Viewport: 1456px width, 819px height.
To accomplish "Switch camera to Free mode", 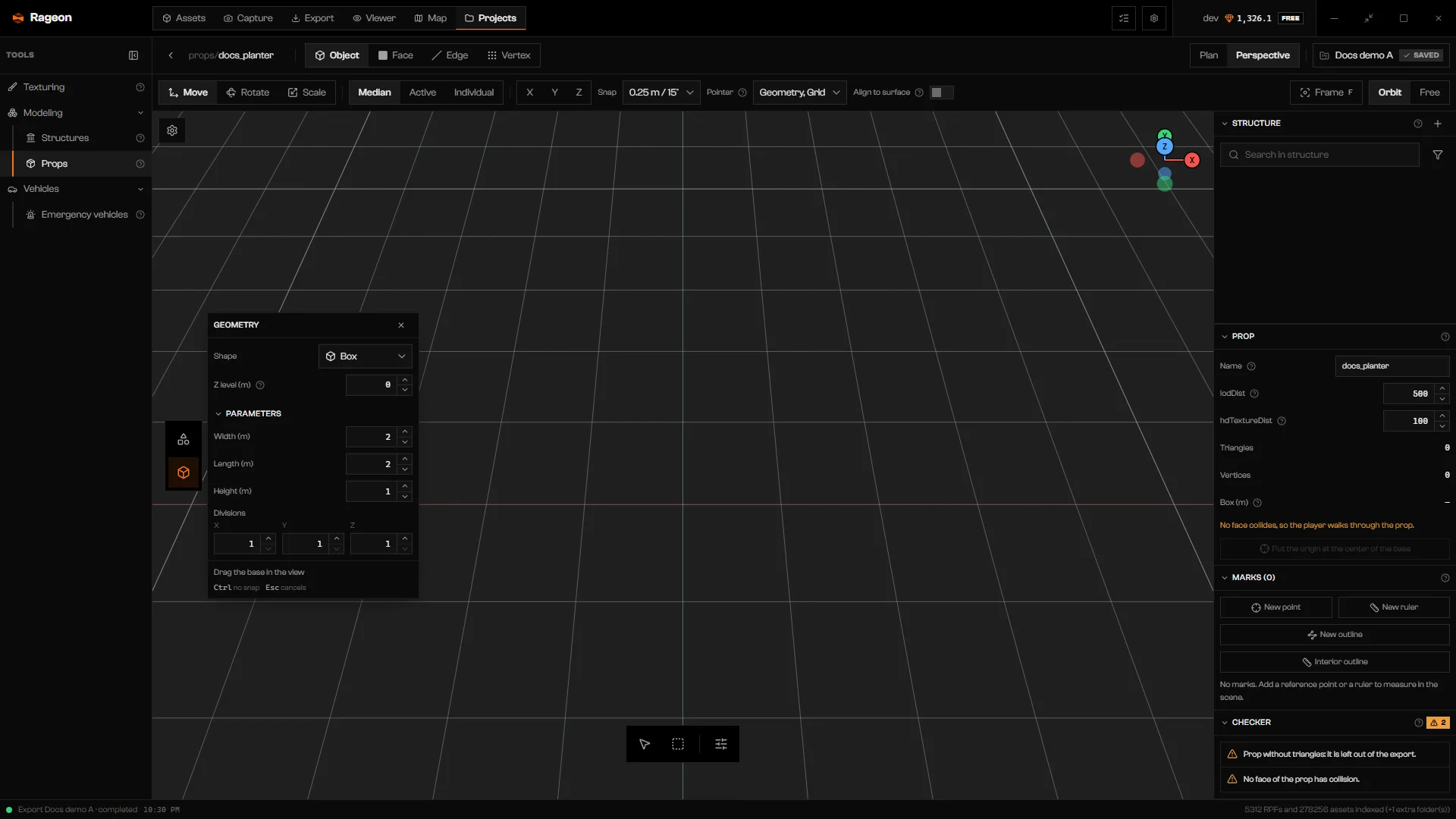I will coord(1429,93).
